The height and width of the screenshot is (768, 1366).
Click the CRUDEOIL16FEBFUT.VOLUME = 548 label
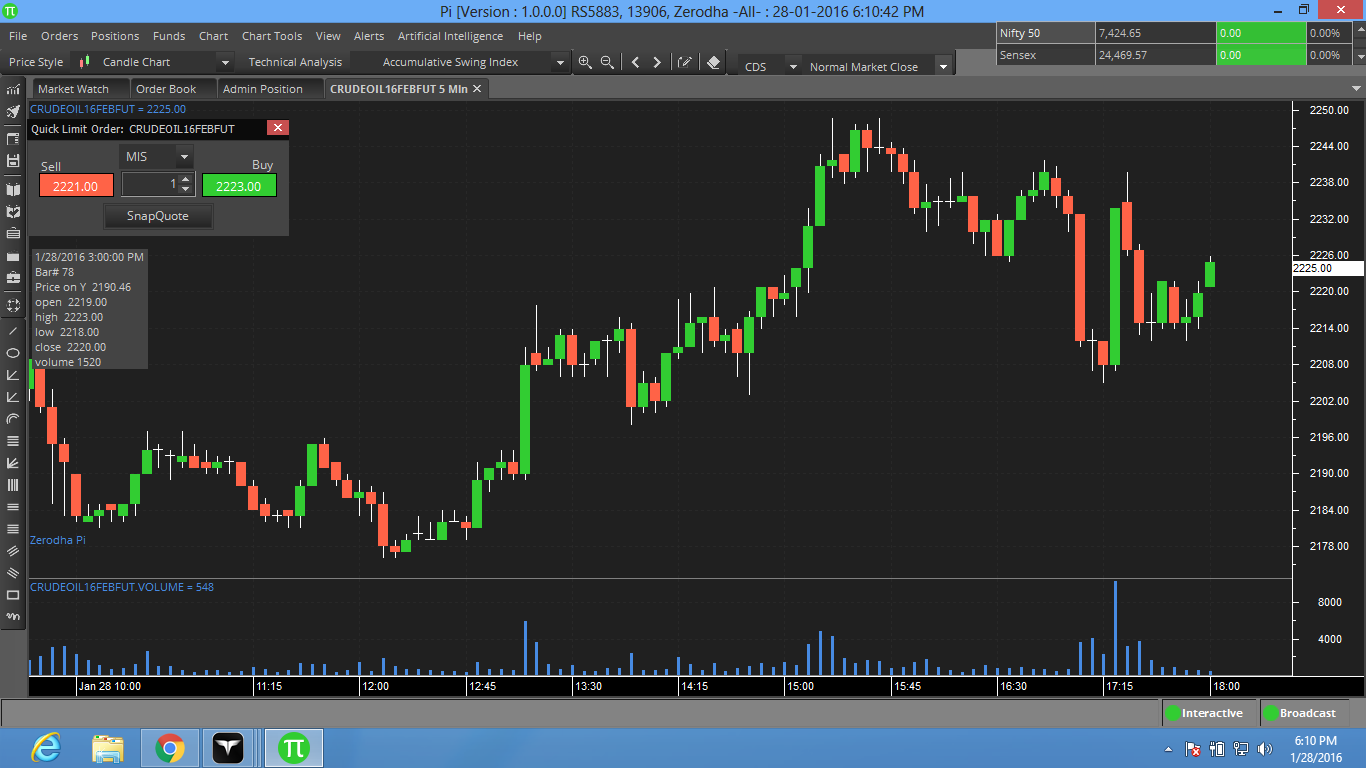coord(122,587)
